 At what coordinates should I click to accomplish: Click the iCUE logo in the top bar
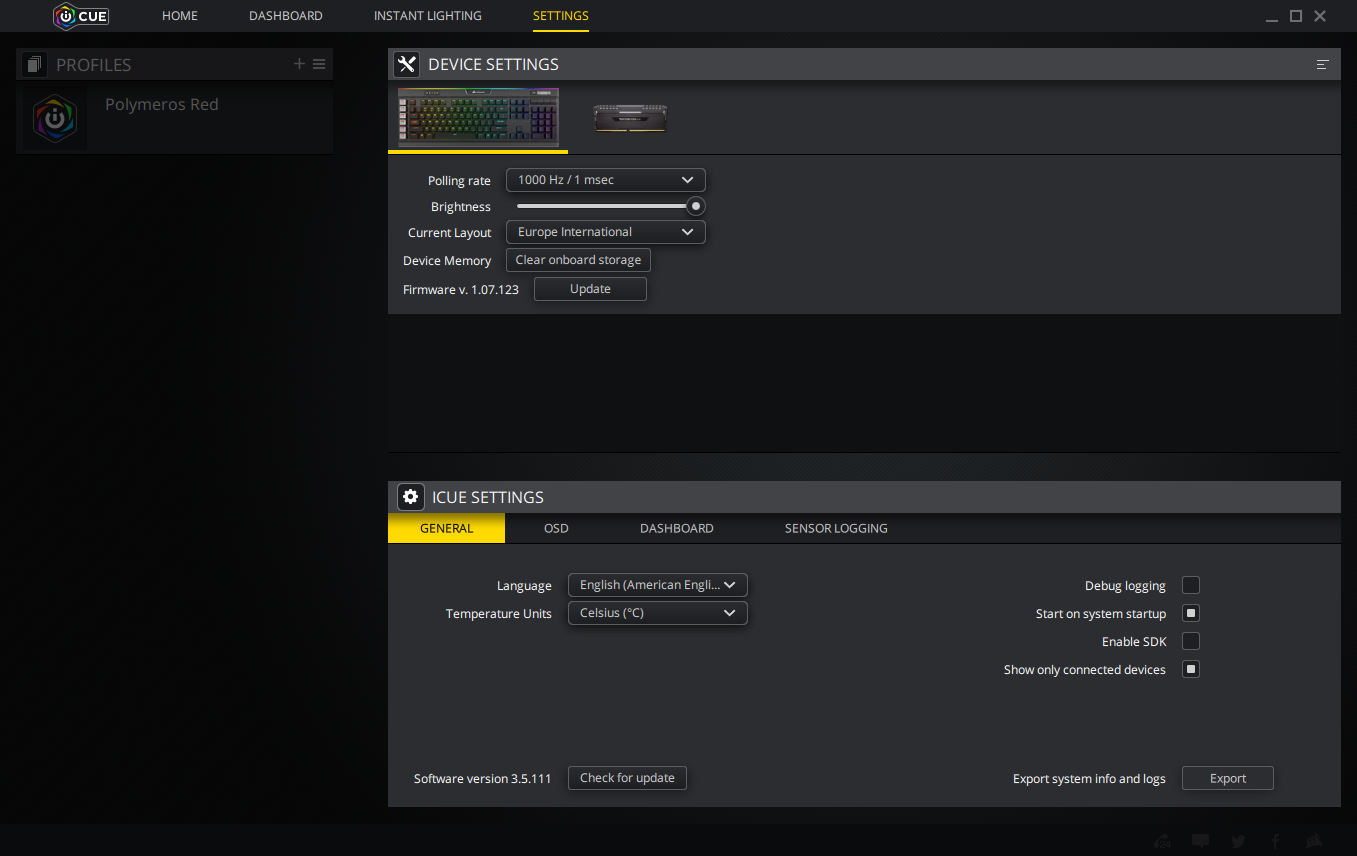81,16
